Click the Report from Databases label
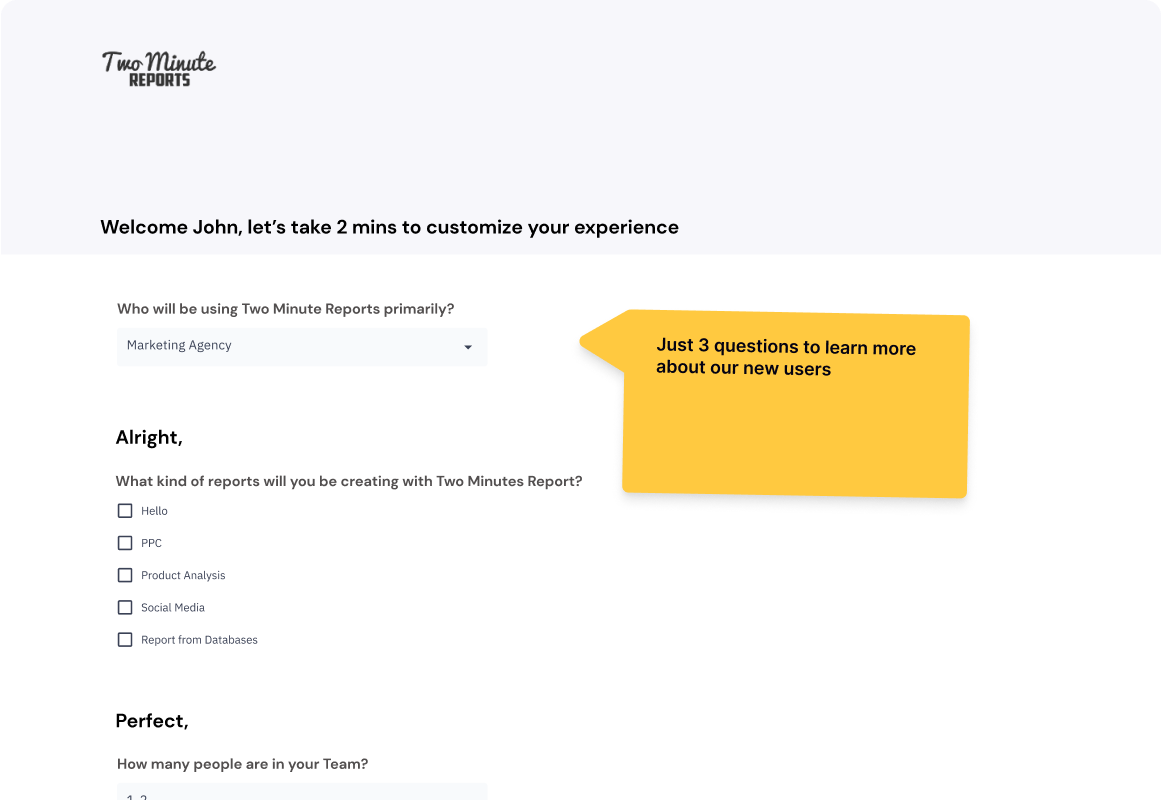 [x=199, y=640]
